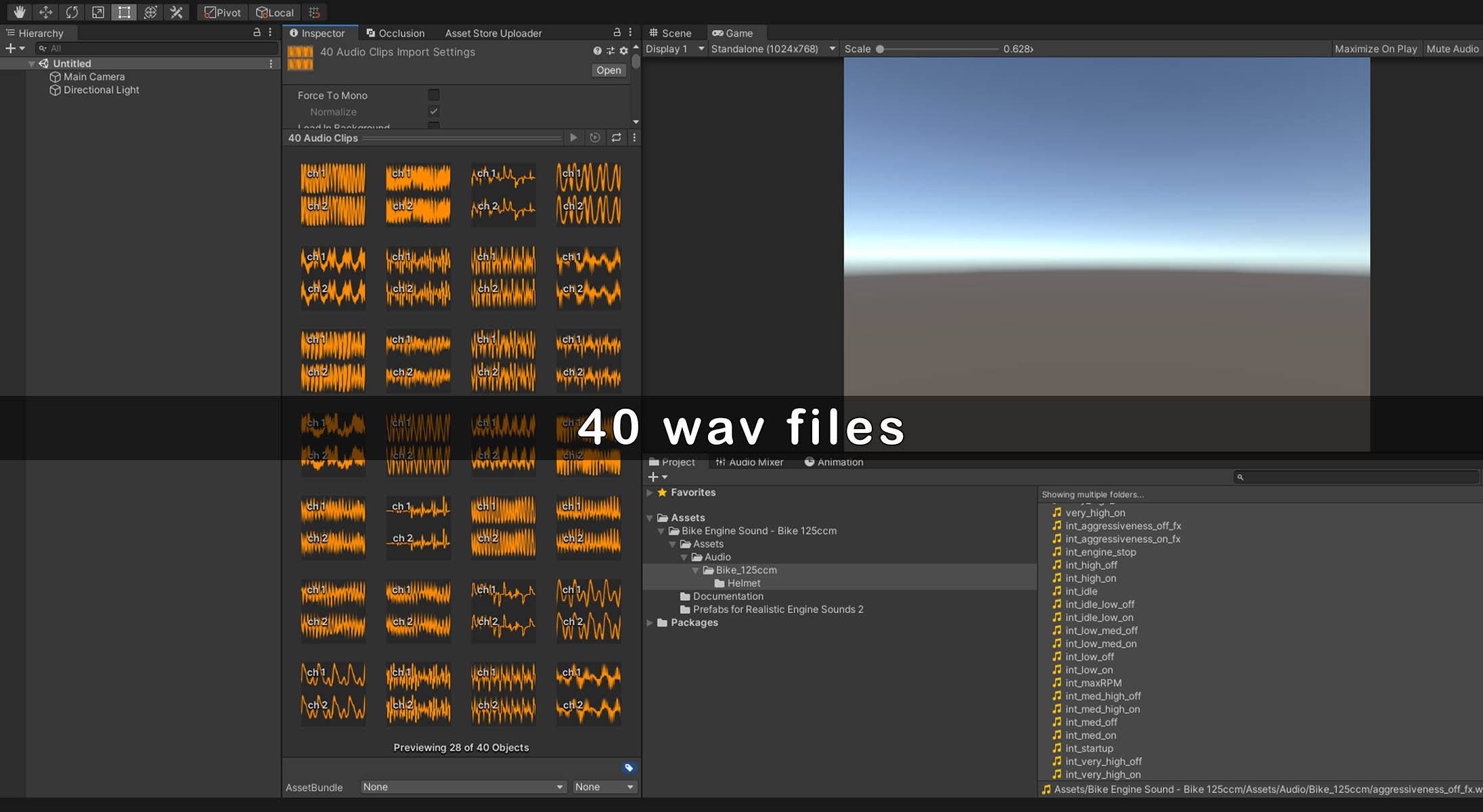
Task: Open the Standalone resolution dropdown
Action: coord(772,49)
